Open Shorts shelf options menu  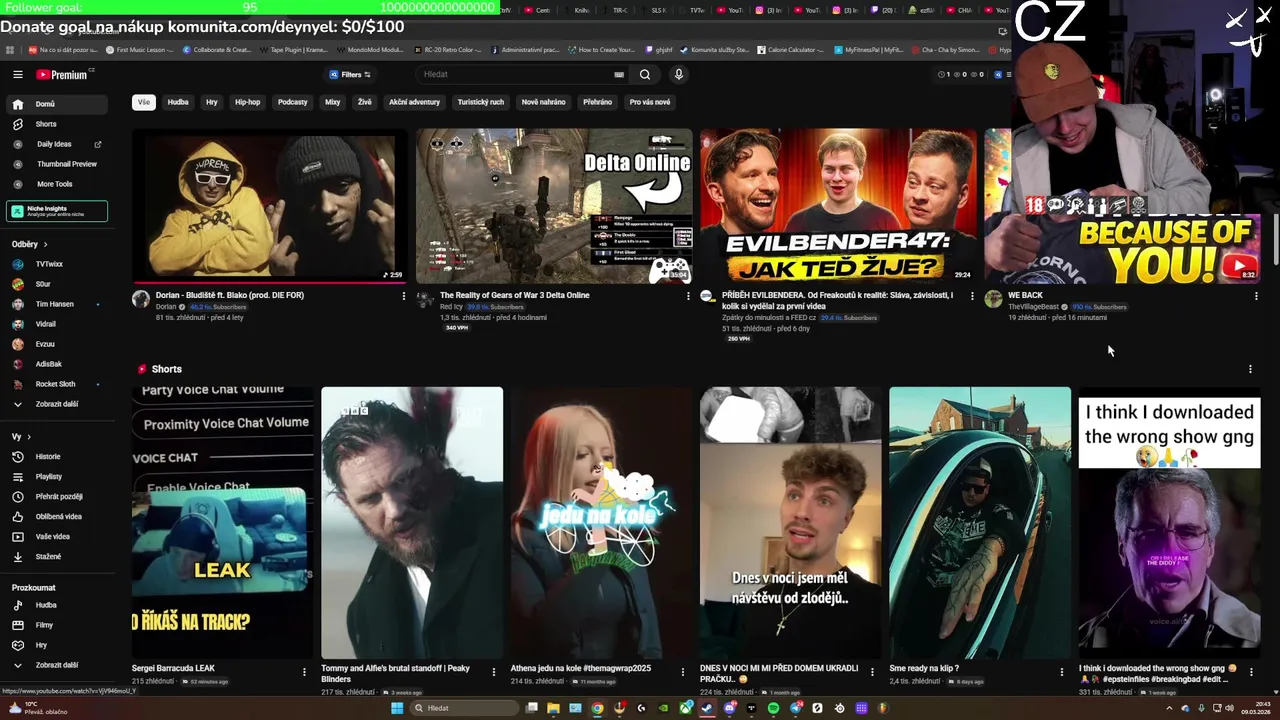point(1250,369)
